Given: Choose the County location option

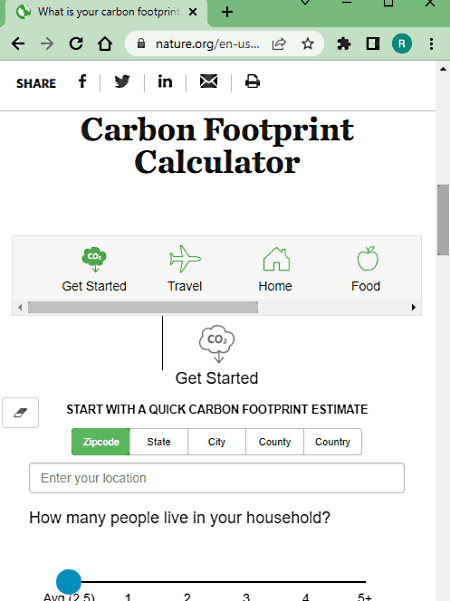Looking at the screenshot, I should point(274,442).
